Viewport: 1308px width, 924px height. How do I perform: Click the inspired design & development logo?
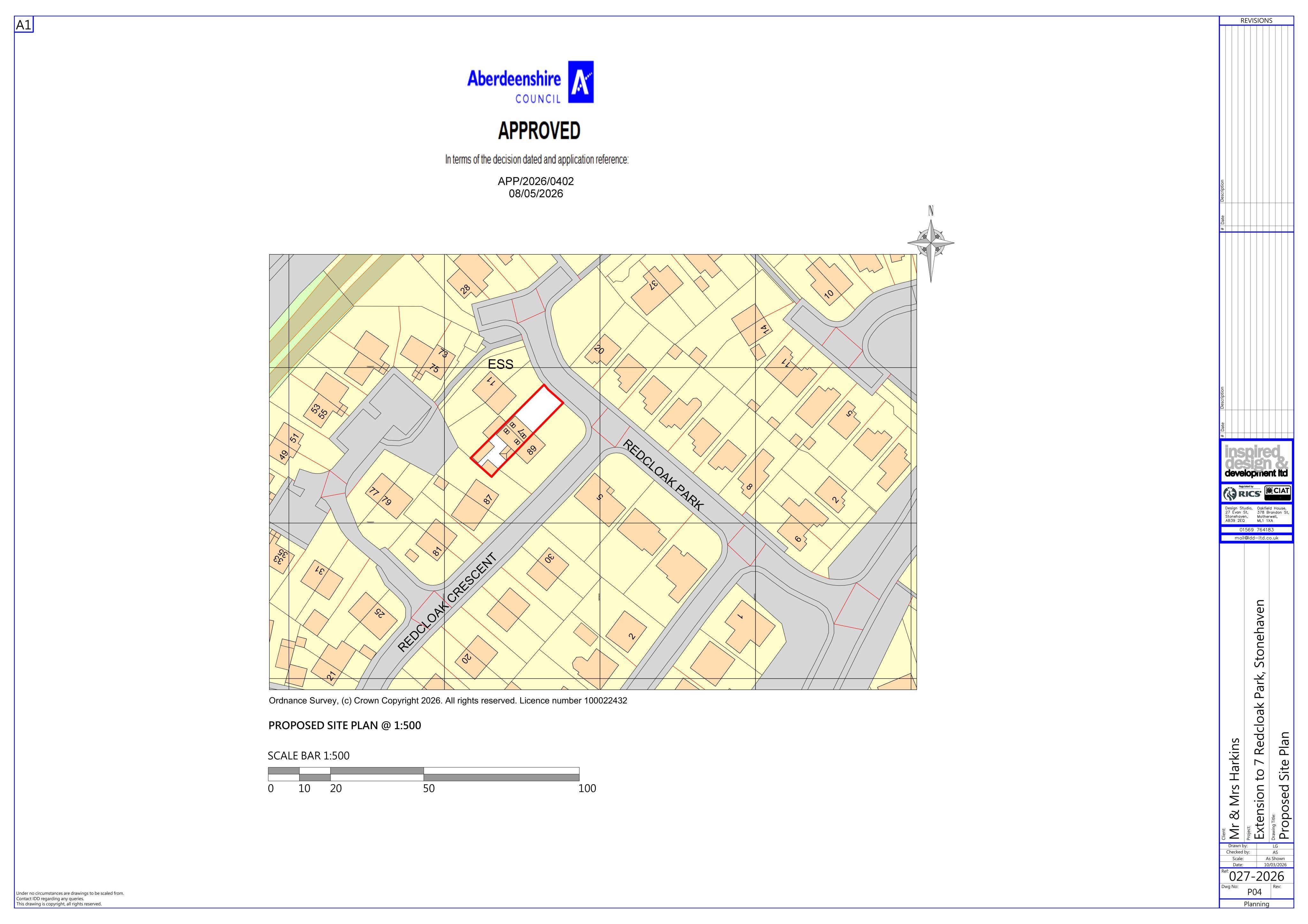(1256, 461)
